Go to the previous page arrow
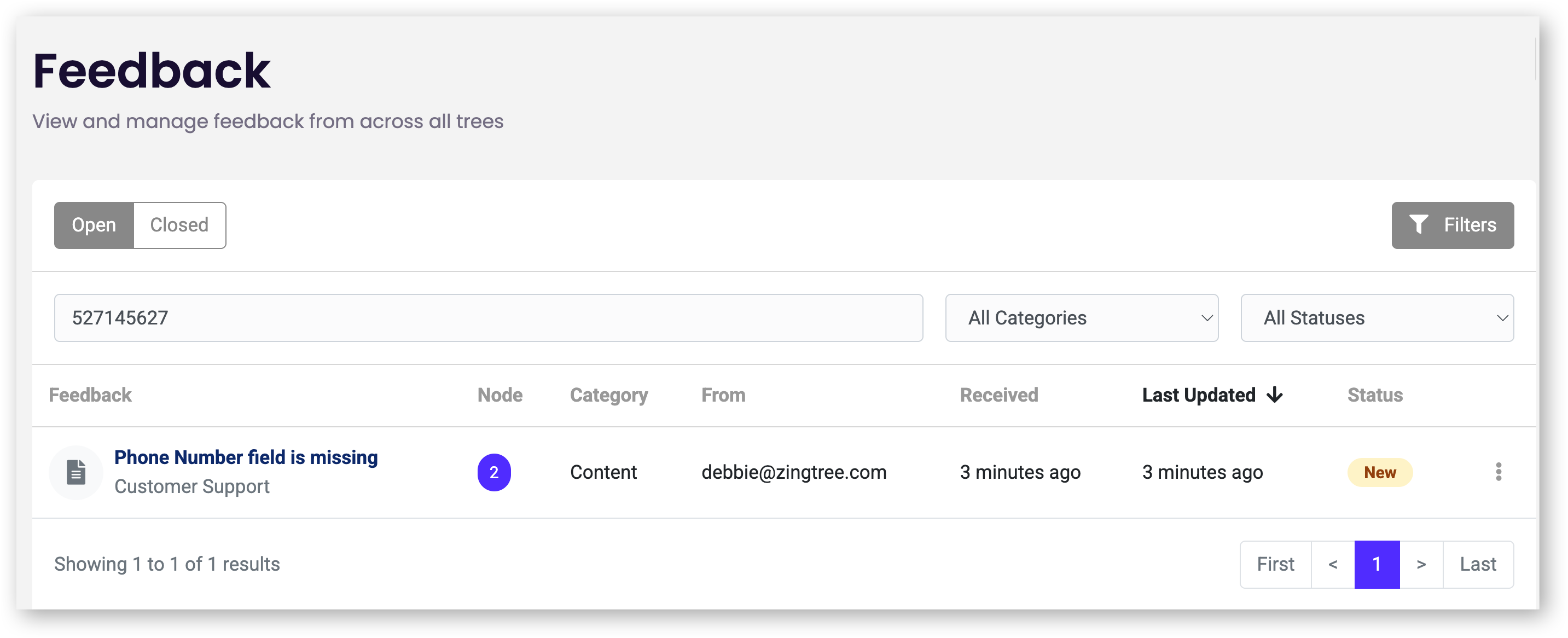The height and width of the screenshot is (638, 1568). click(x=1332, y=564)
